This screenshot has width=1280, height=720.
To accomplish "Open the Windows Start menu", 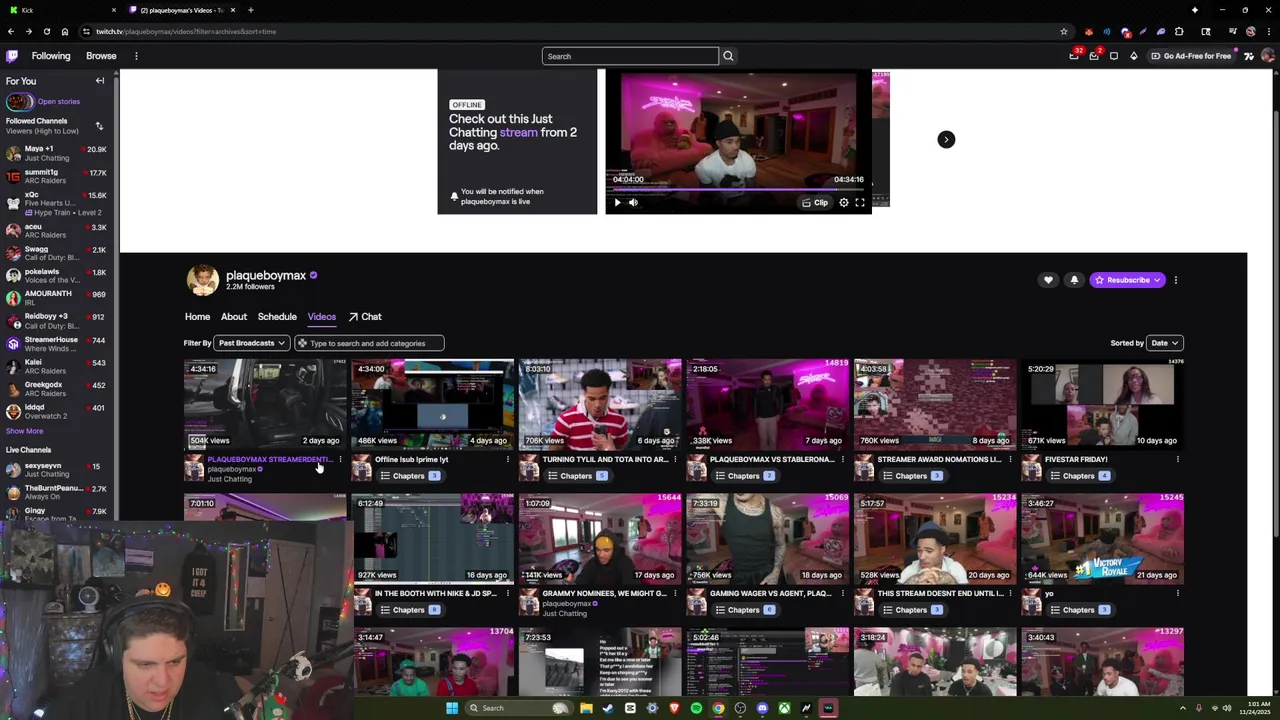I will coord(452,708).
